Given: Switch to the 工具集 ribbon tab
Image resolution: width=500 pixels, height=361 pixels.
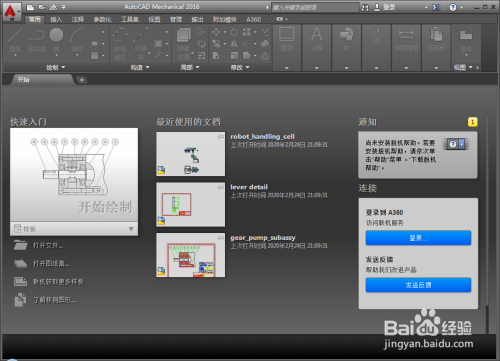Looking at the screenshot, I should pos(130,19).
